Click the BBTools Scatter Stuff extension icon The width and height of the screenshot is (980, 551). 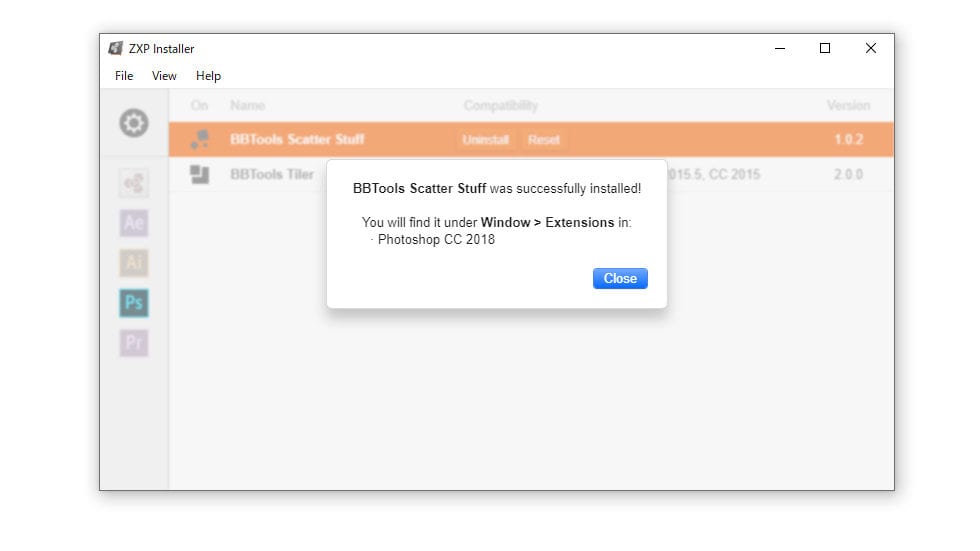point(200,140)
